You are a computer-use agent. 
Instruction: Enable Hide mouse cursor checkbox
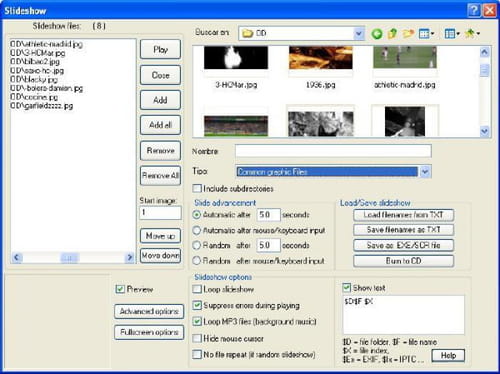tap(197, 338)
